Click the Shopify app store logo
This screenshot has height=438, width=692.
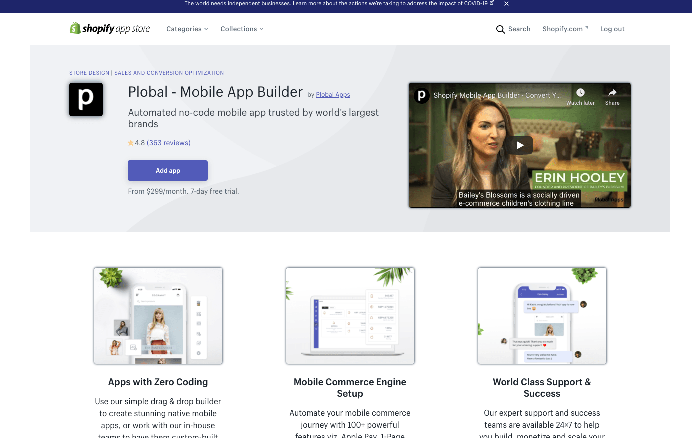coord(110,28)
